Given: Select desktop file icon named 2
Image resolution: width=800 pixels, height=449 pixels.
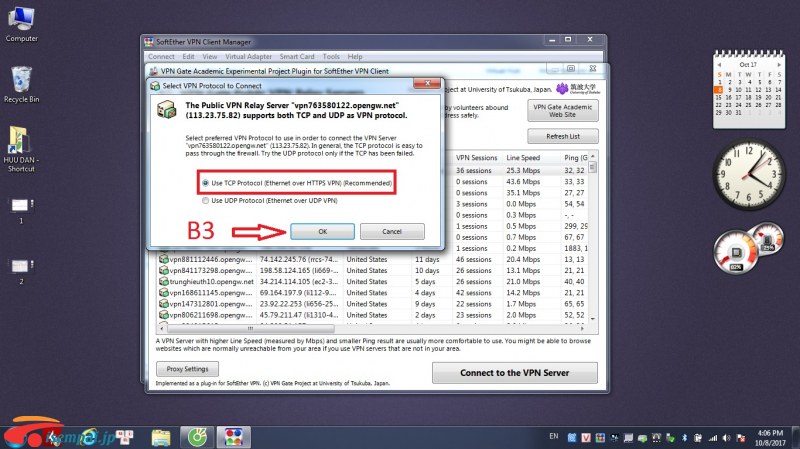Looking at the screenshot, I should [21, 271].
